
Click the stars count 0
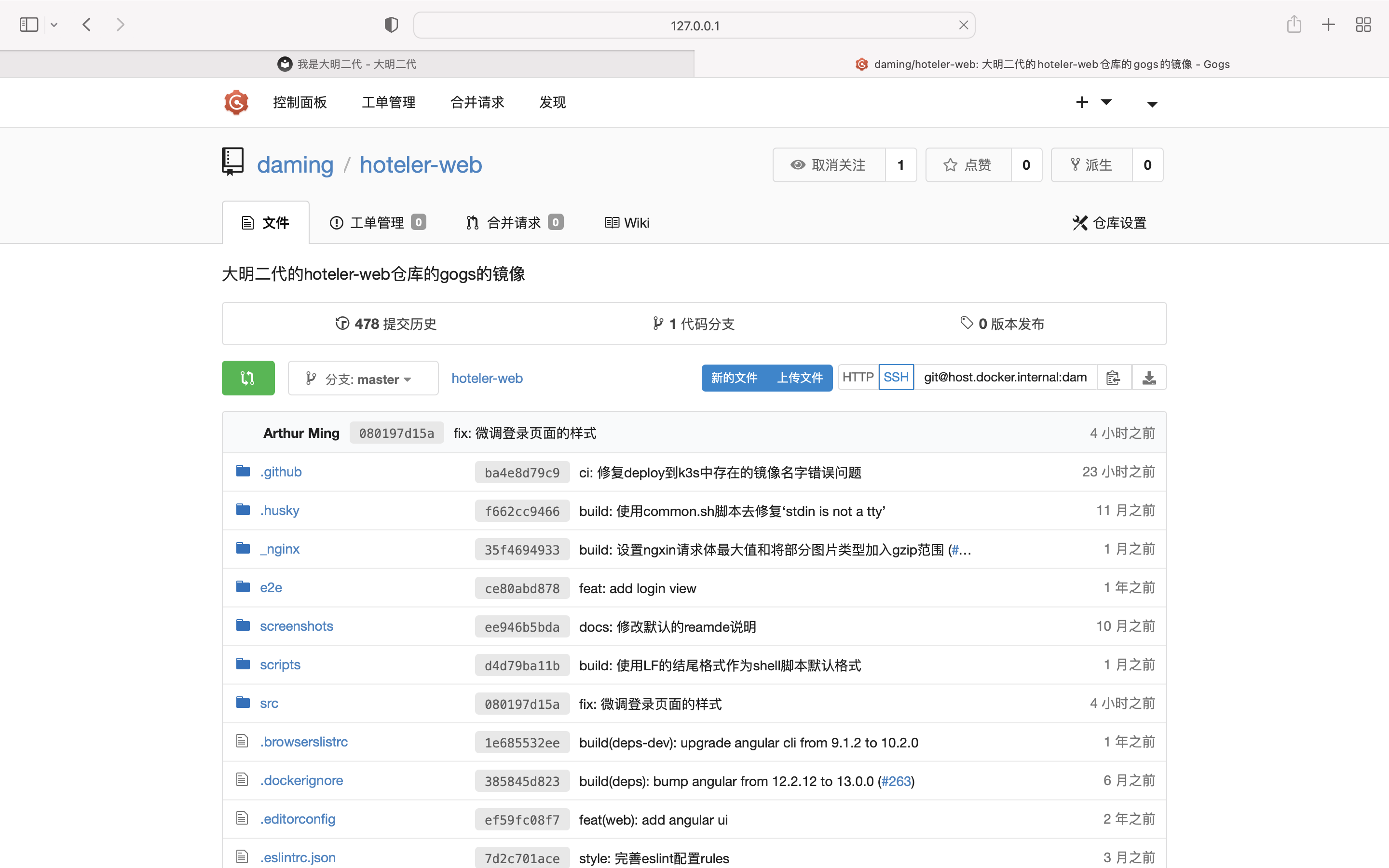click(1026, 165)
